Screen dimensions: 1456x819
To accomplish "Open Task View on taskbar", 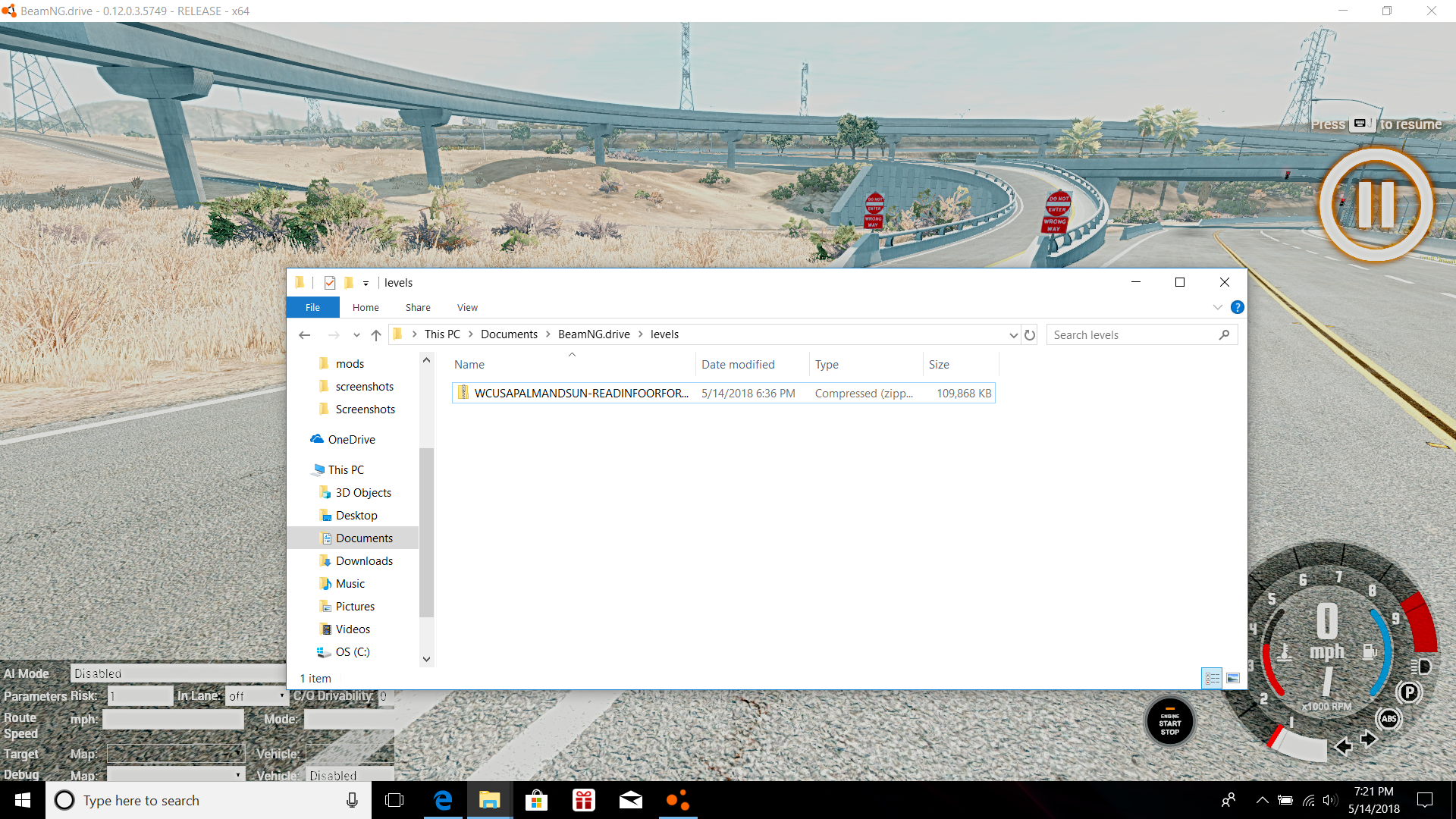I will 394,800.
